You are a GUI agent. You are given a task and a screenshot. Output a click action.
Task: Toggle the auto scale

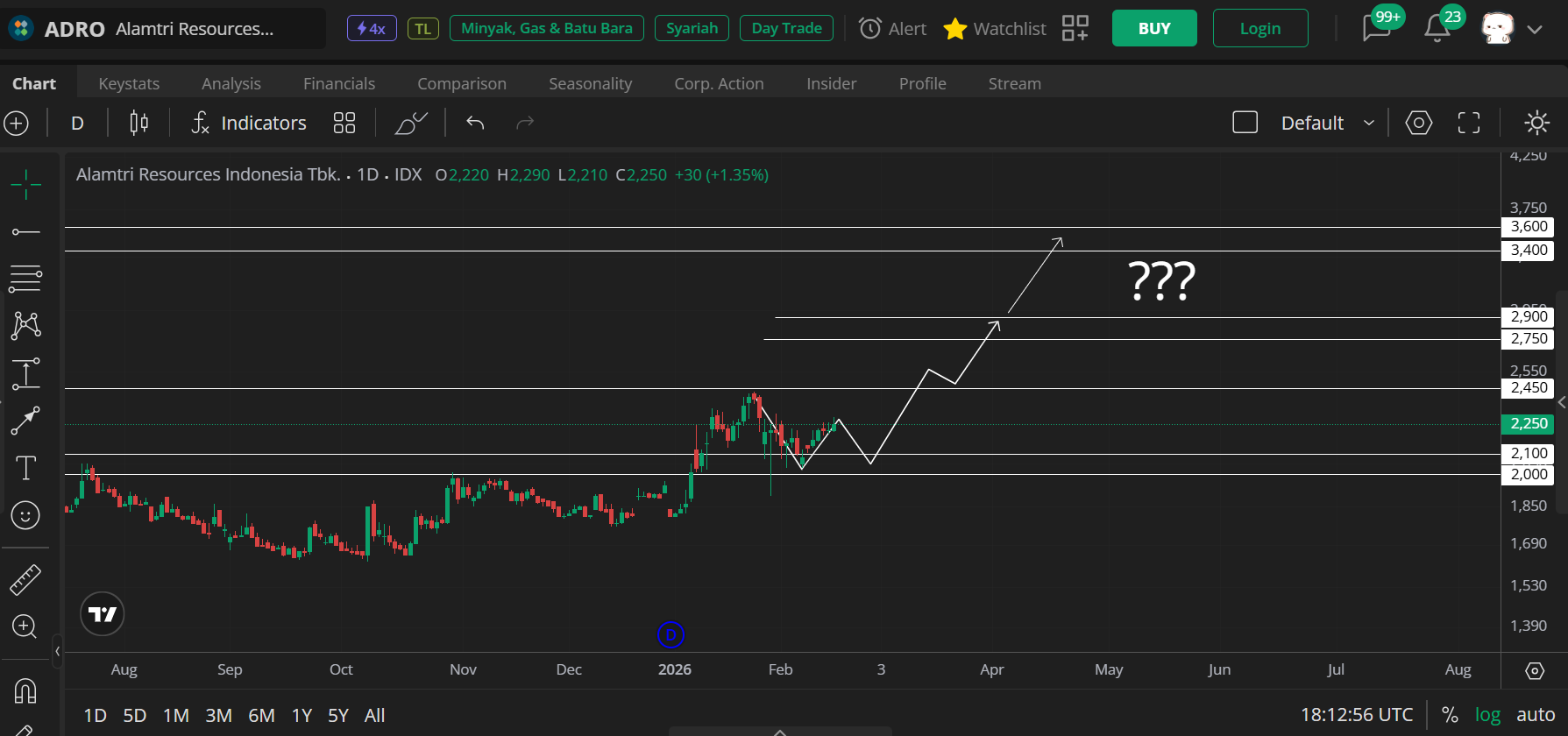pos(1536,715)
